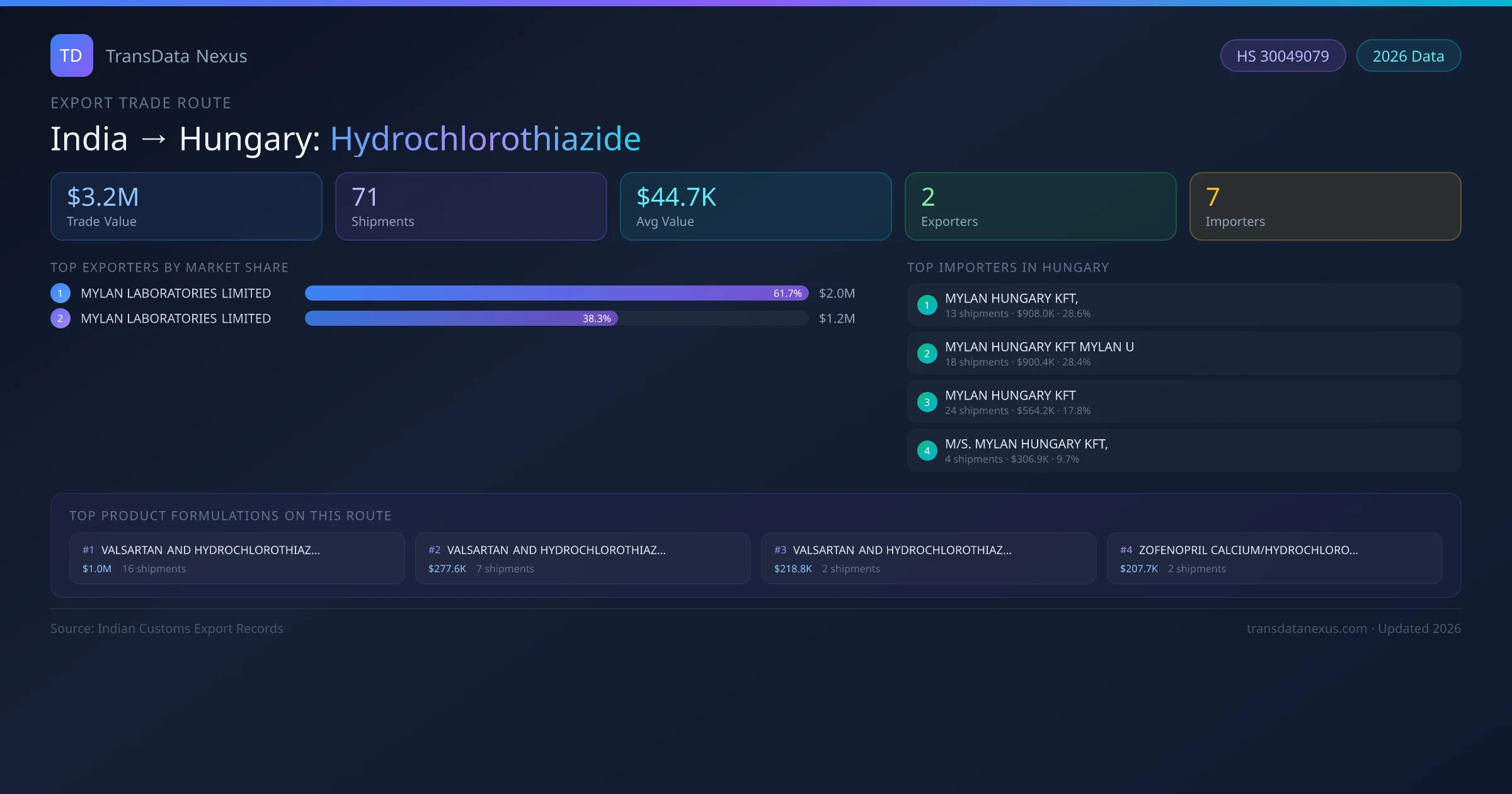Click exporter rank 2 purple badge
1512x794 pixels.
pos(60,318)
